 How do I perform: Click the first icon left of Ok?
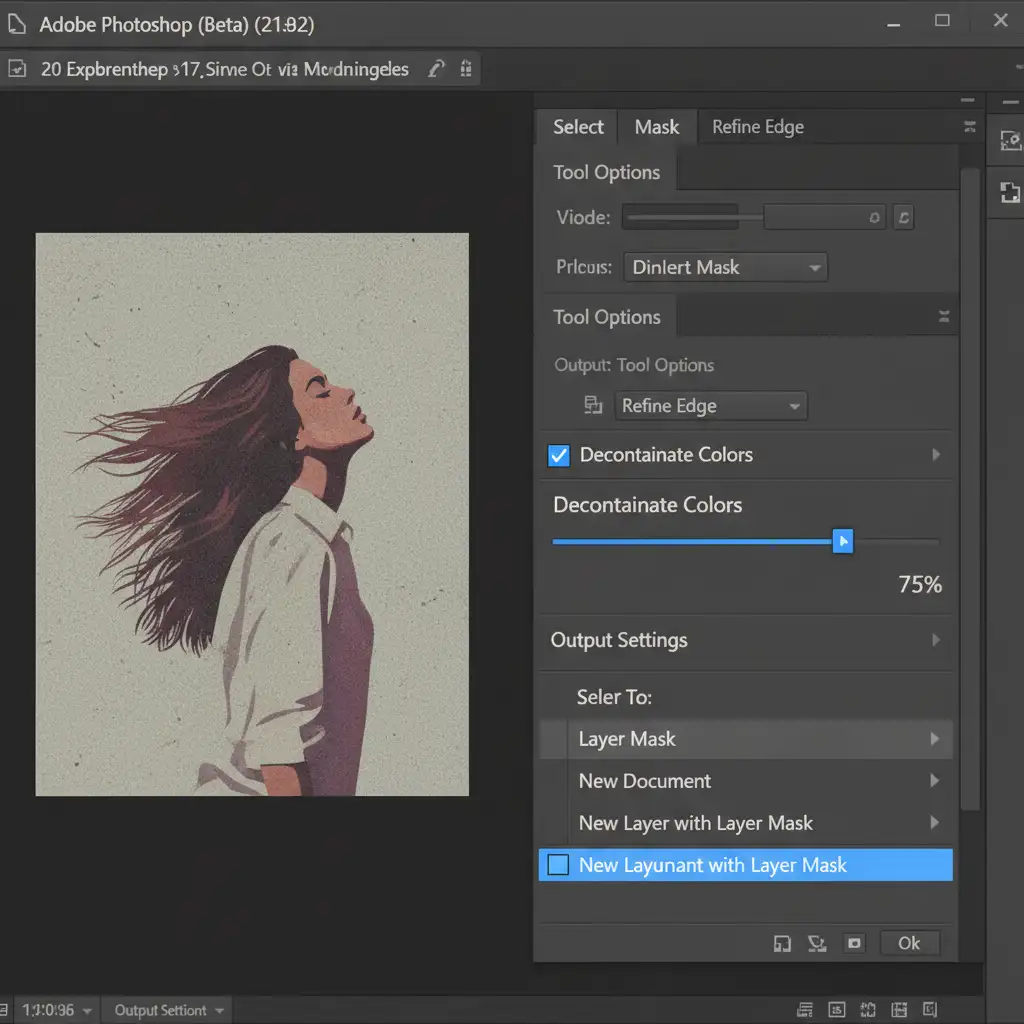pyautogui.click(x=783, y=943)
